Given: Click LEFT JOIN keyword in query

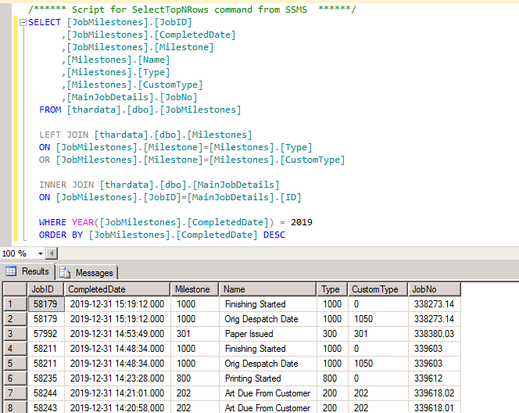Looking at the screenshot, I should coord(64,135).
